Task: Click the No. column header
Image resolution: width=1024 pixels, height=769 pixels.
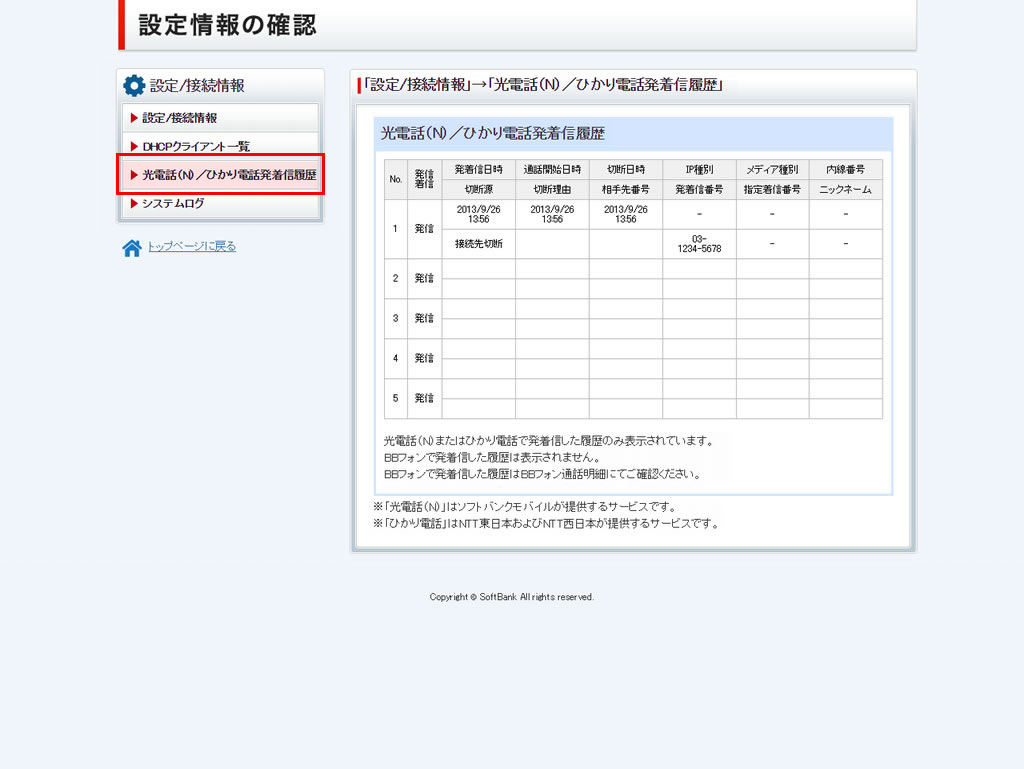Action: pos(396,180)
